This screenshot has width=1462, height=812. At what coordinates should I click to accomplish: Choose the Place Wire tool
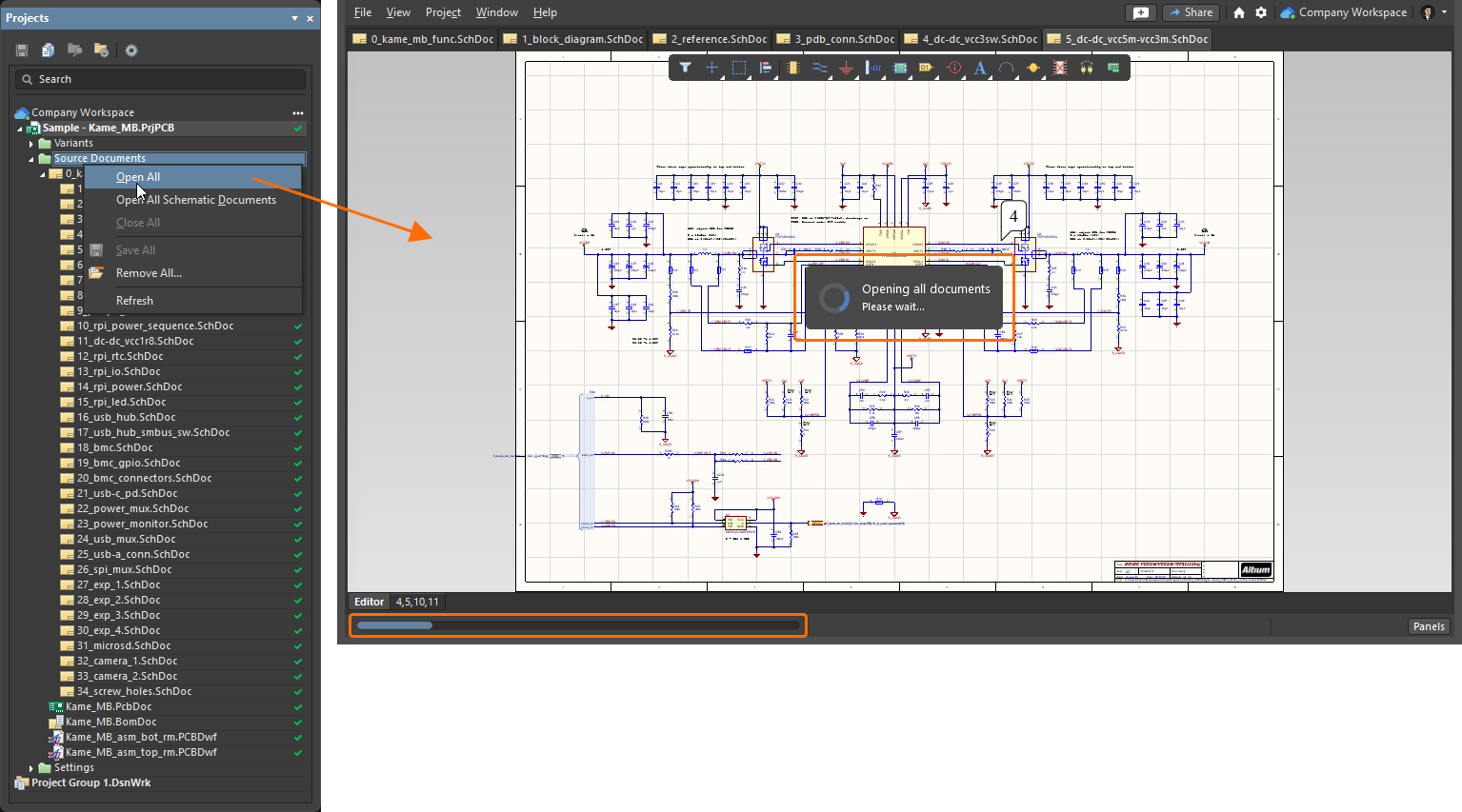[x=819, y=68]
